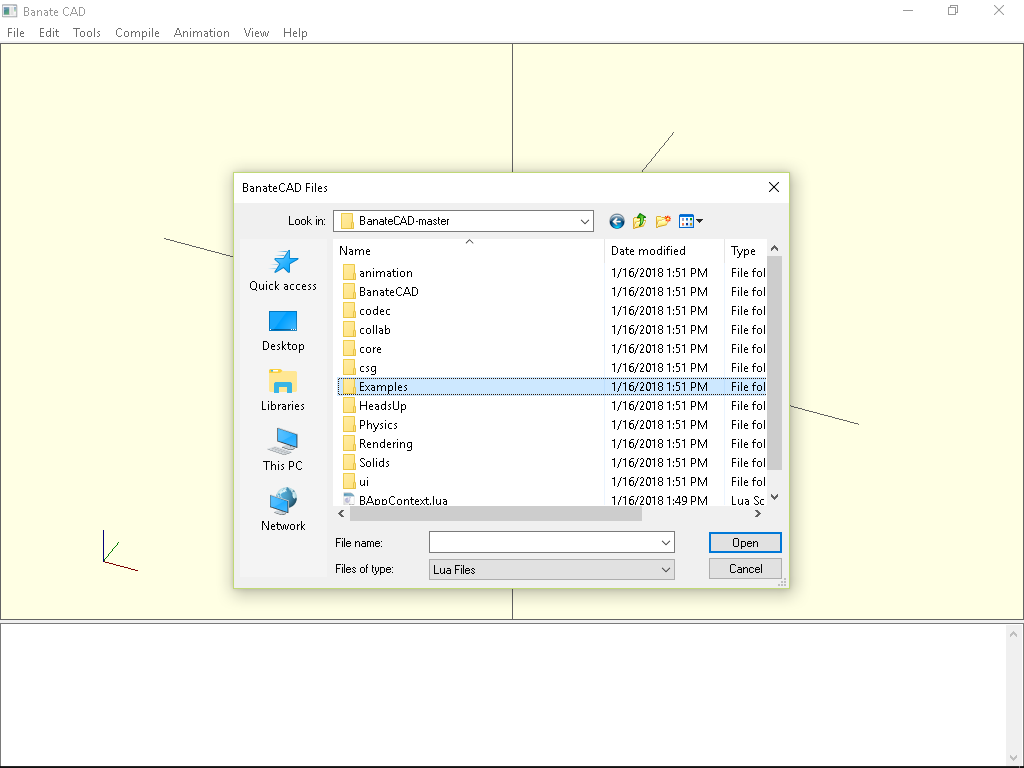Open Network from the places bar

[x=283, y=510]
